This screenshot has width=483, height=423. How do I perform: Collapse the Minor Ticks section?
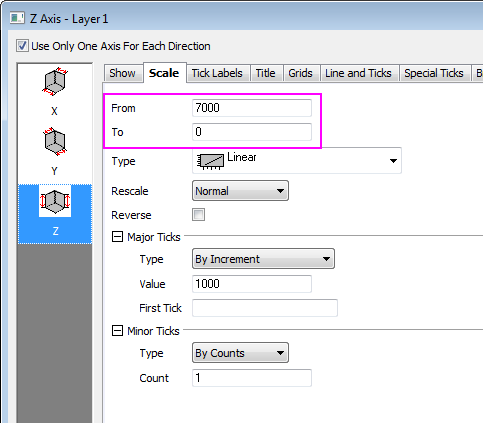point(117,331)
